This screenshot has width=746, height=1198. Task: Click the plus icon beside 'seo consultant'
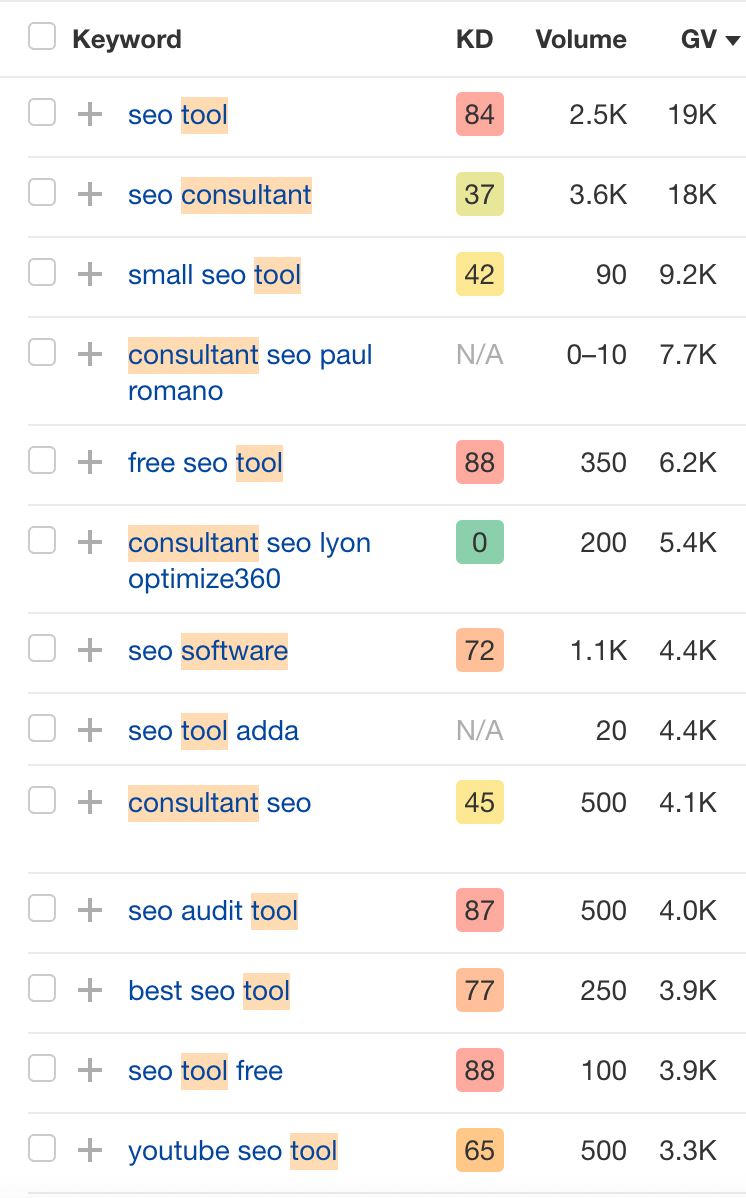pos(89,193)
